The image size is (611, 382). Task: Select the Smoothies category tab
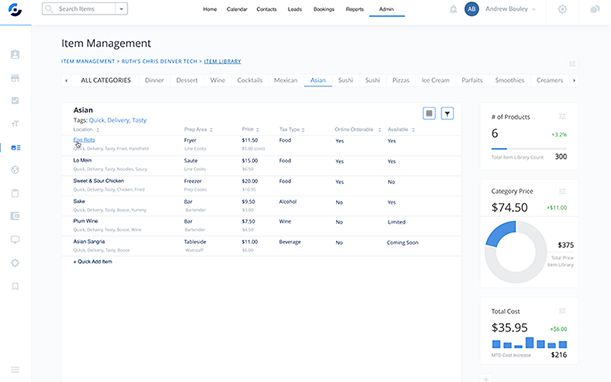[x=509, y=80]
